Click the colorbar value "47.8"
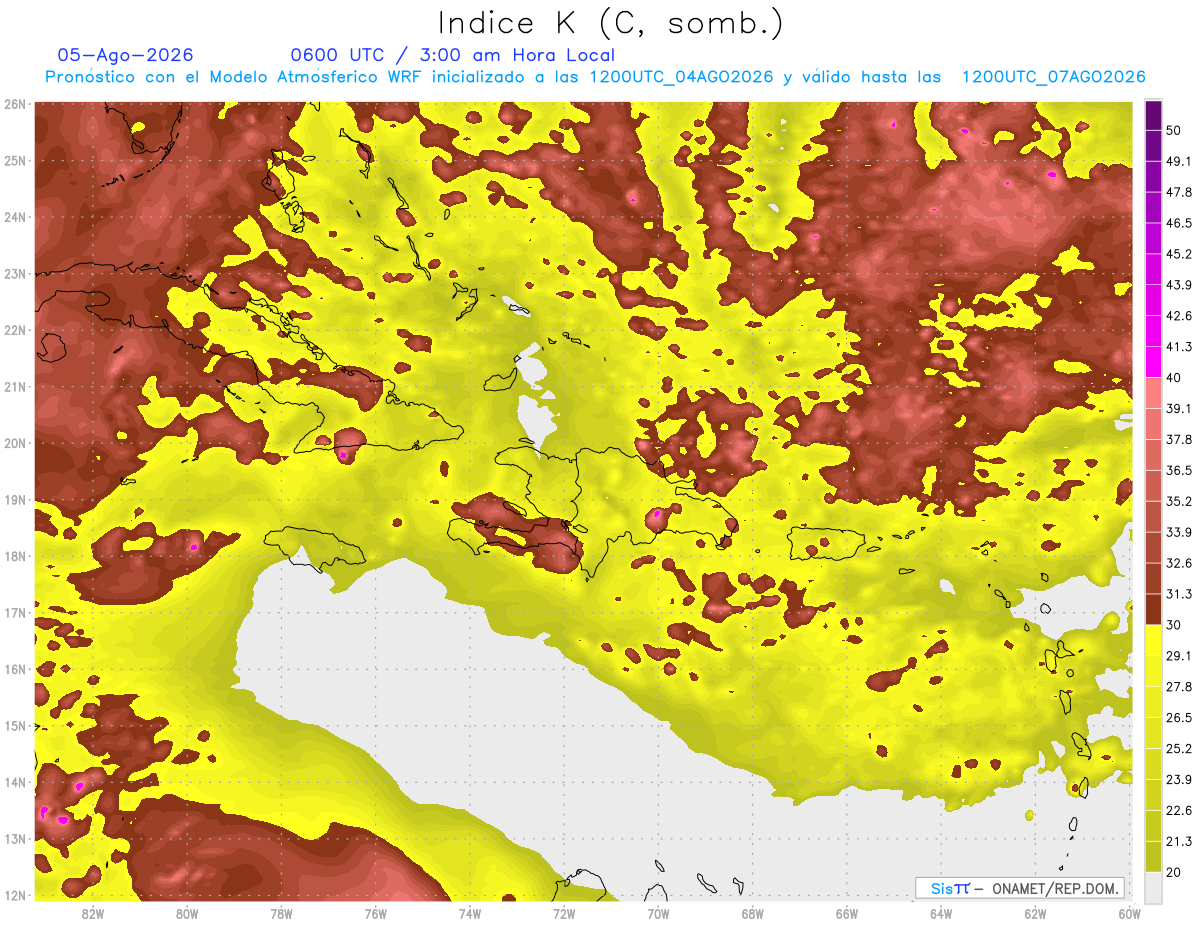This screenshot has height=927, width=1200. coord(1178,192)
